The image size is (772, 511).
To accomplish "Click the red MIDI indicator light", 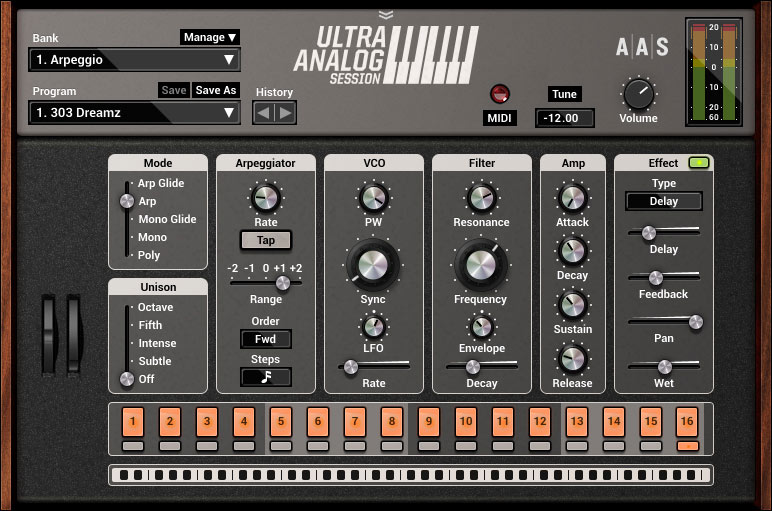I will click(499, 94).
